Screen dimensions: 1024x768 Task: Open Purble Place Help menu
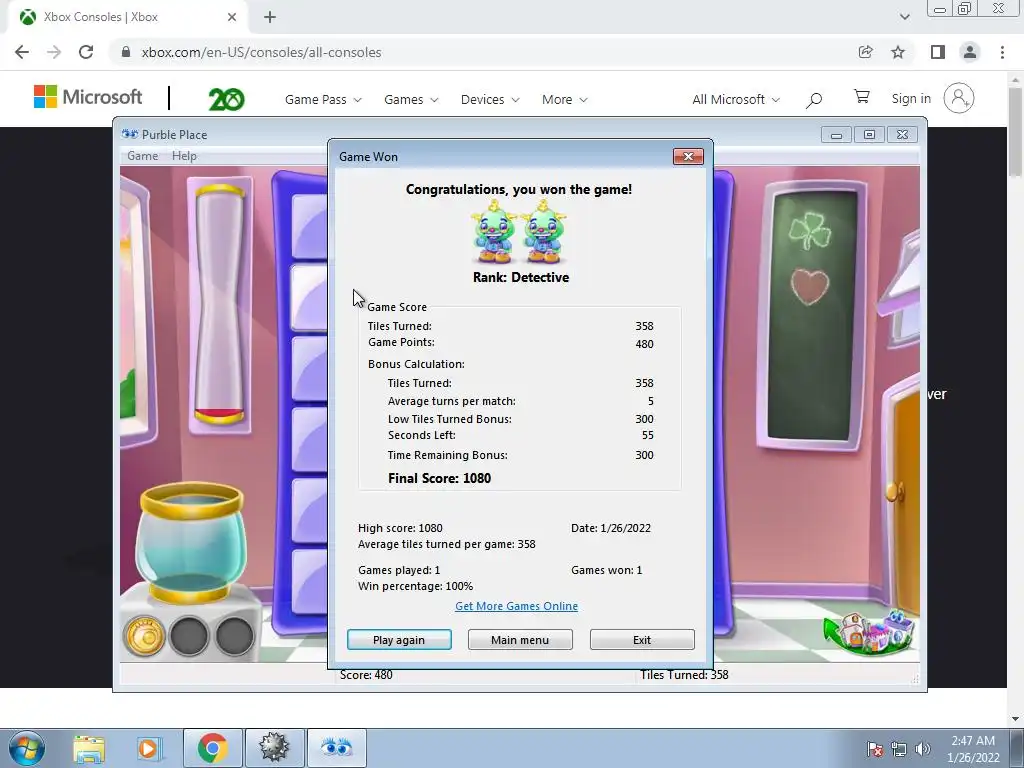[x=184, y=155]
